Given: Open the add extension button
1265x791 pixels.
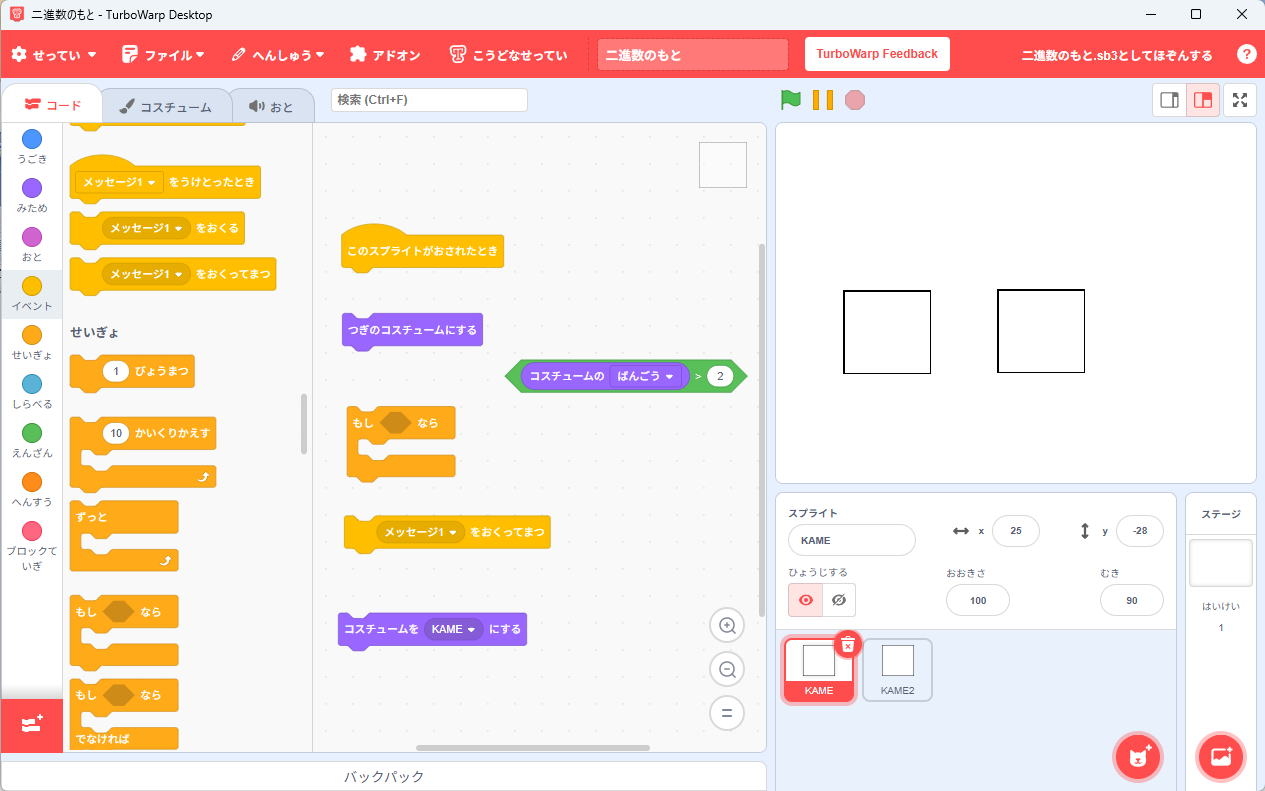Looking at the screenshot, I should tap(32, 724).
